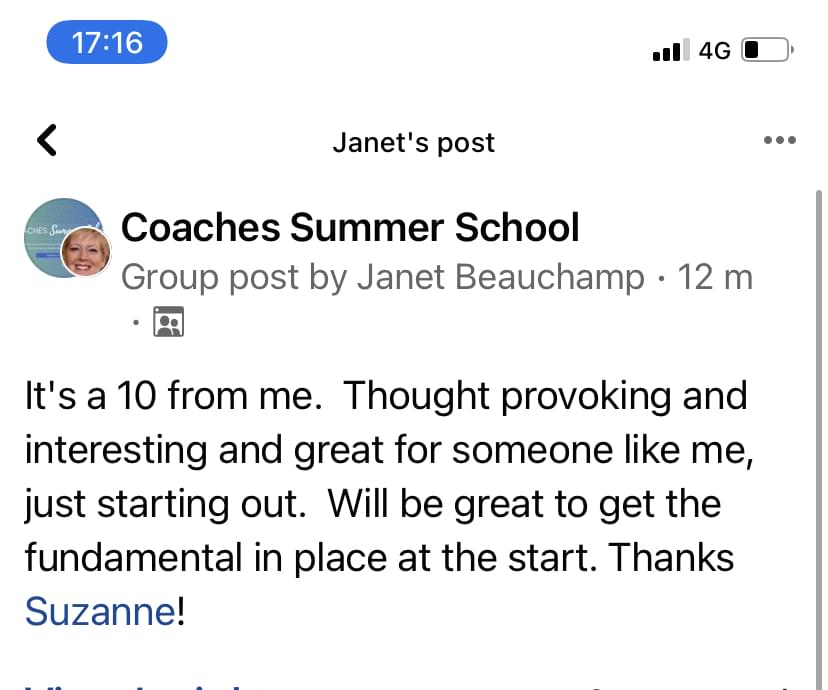Tap the 12 m post timestamp

[715, 277]
